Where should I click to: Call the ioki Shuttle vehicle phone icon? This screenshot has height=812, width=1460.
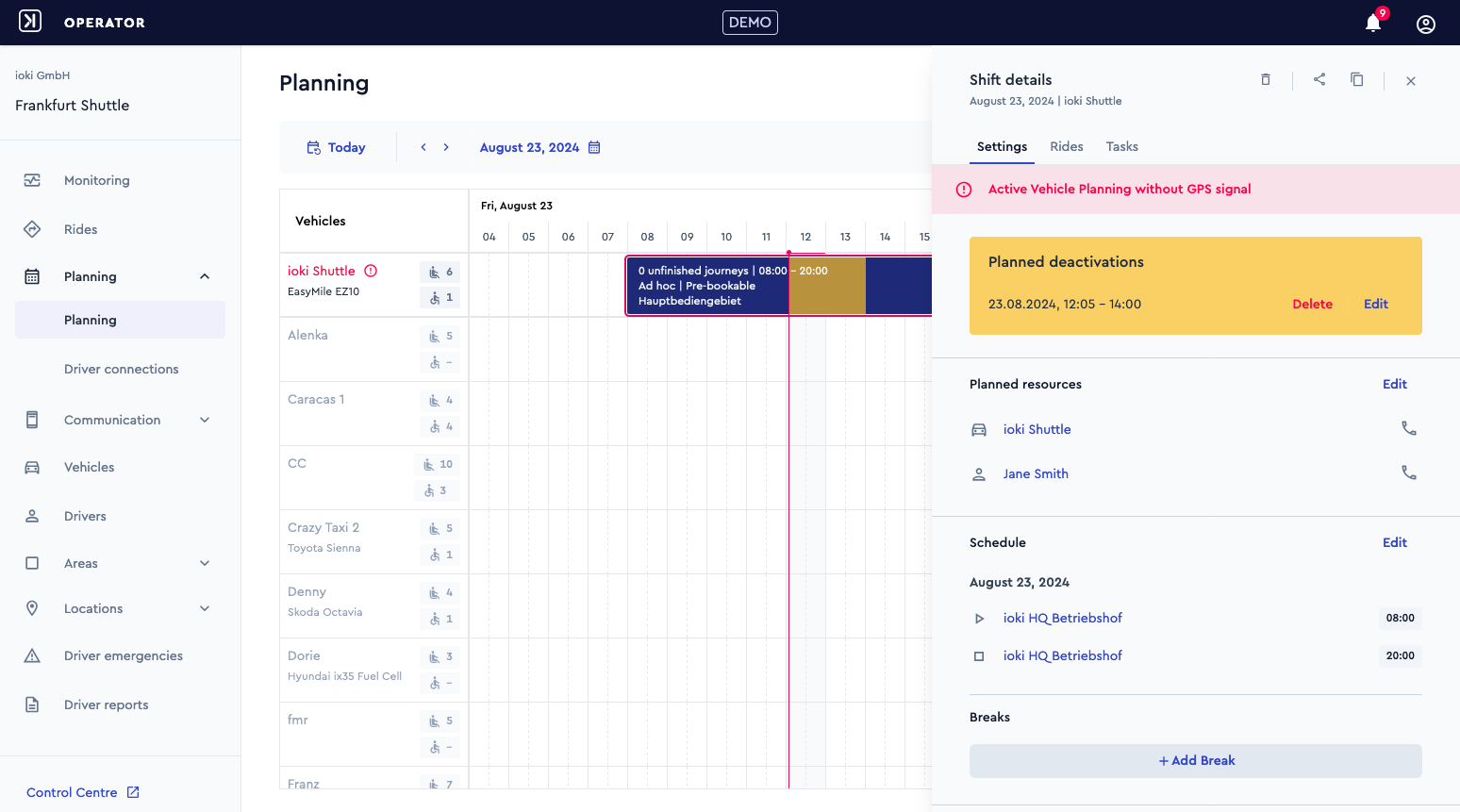pos(1409,428)
